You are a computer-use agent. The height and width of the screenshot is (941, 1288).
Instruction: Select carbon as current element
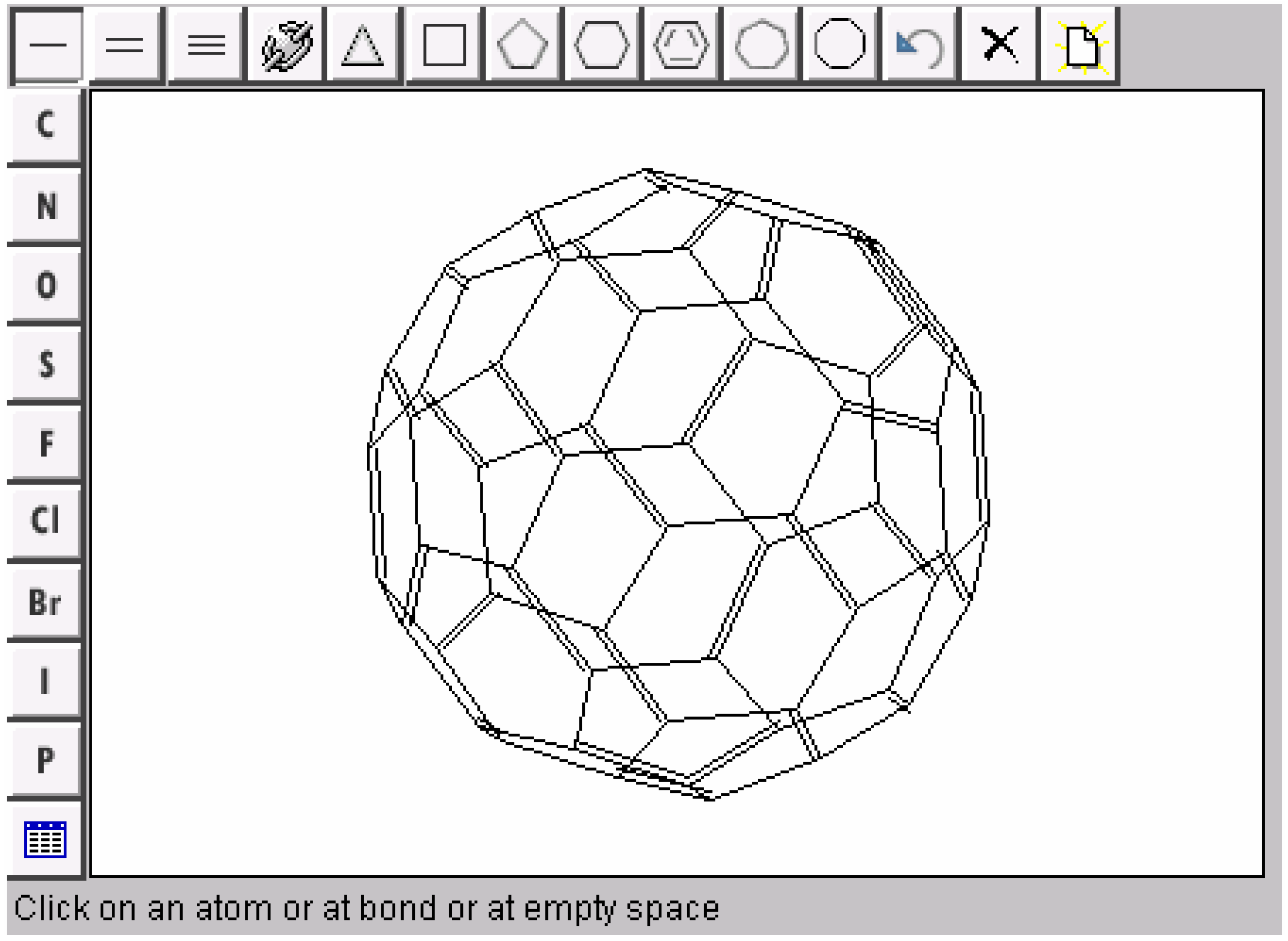point(46,124)
